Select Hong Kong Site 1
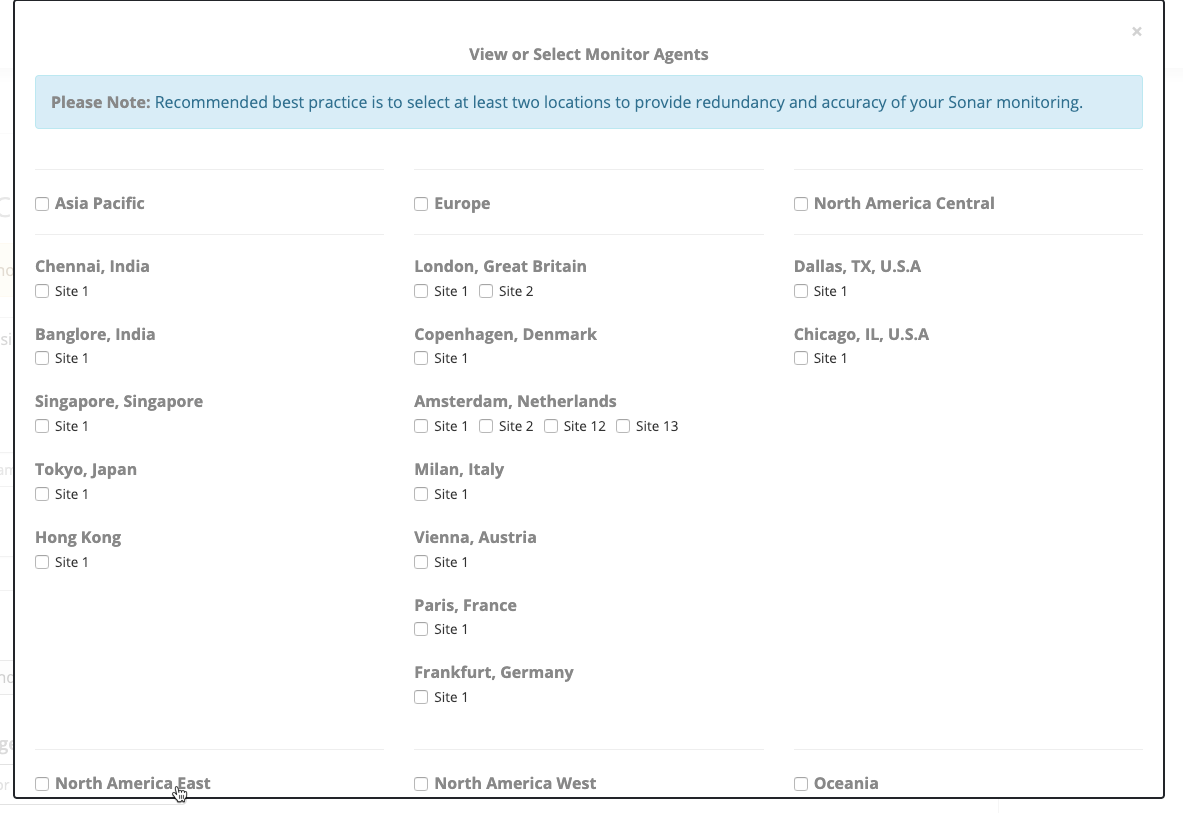This screenshot has width=1183, height=813. [x=42, y=562]
